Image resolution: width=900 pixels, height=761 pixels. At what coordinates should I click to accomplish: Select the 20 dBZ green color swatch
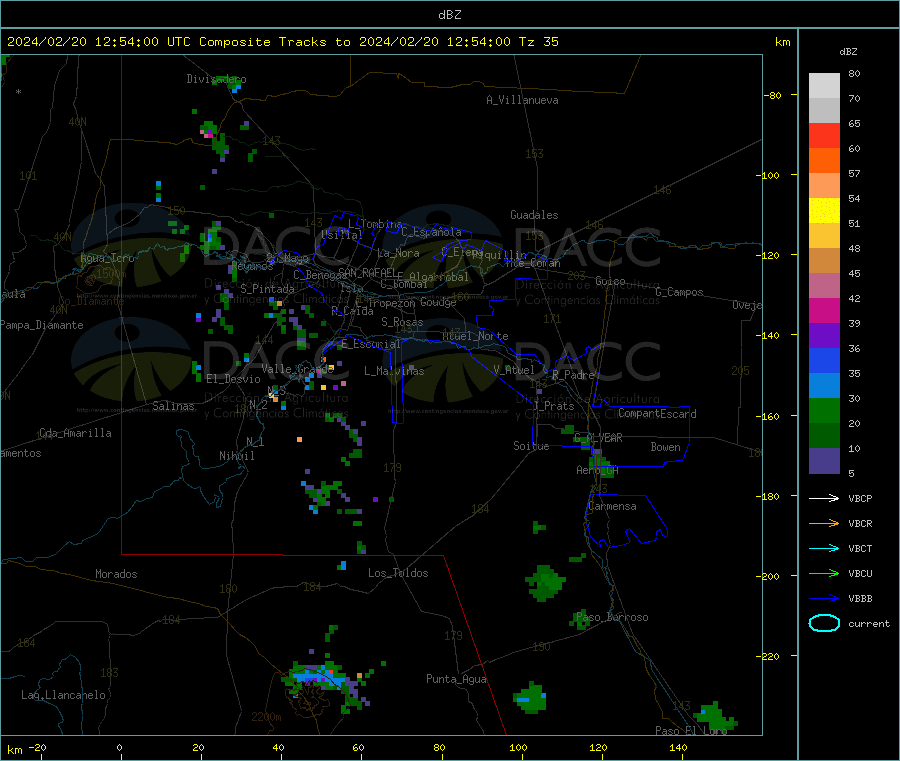pos(824,410)
